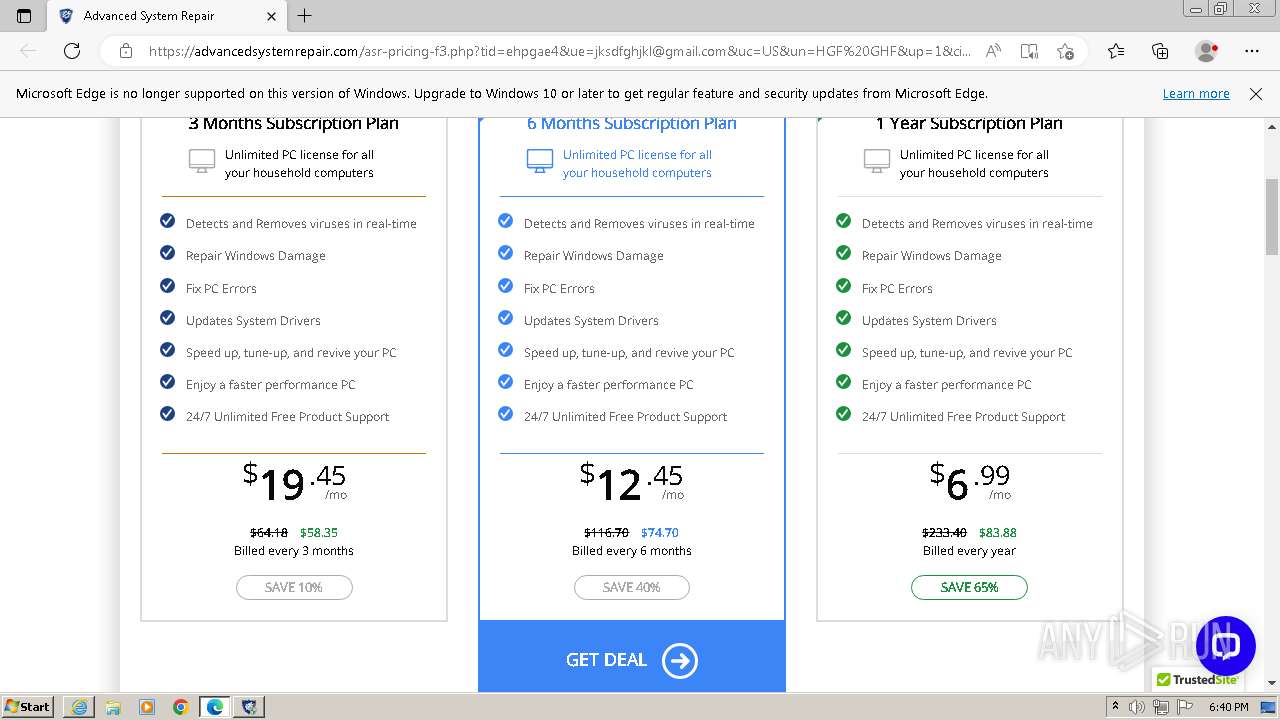
Task: Click the Read aloud icon in address bar
Action: [x=993, y=51]
